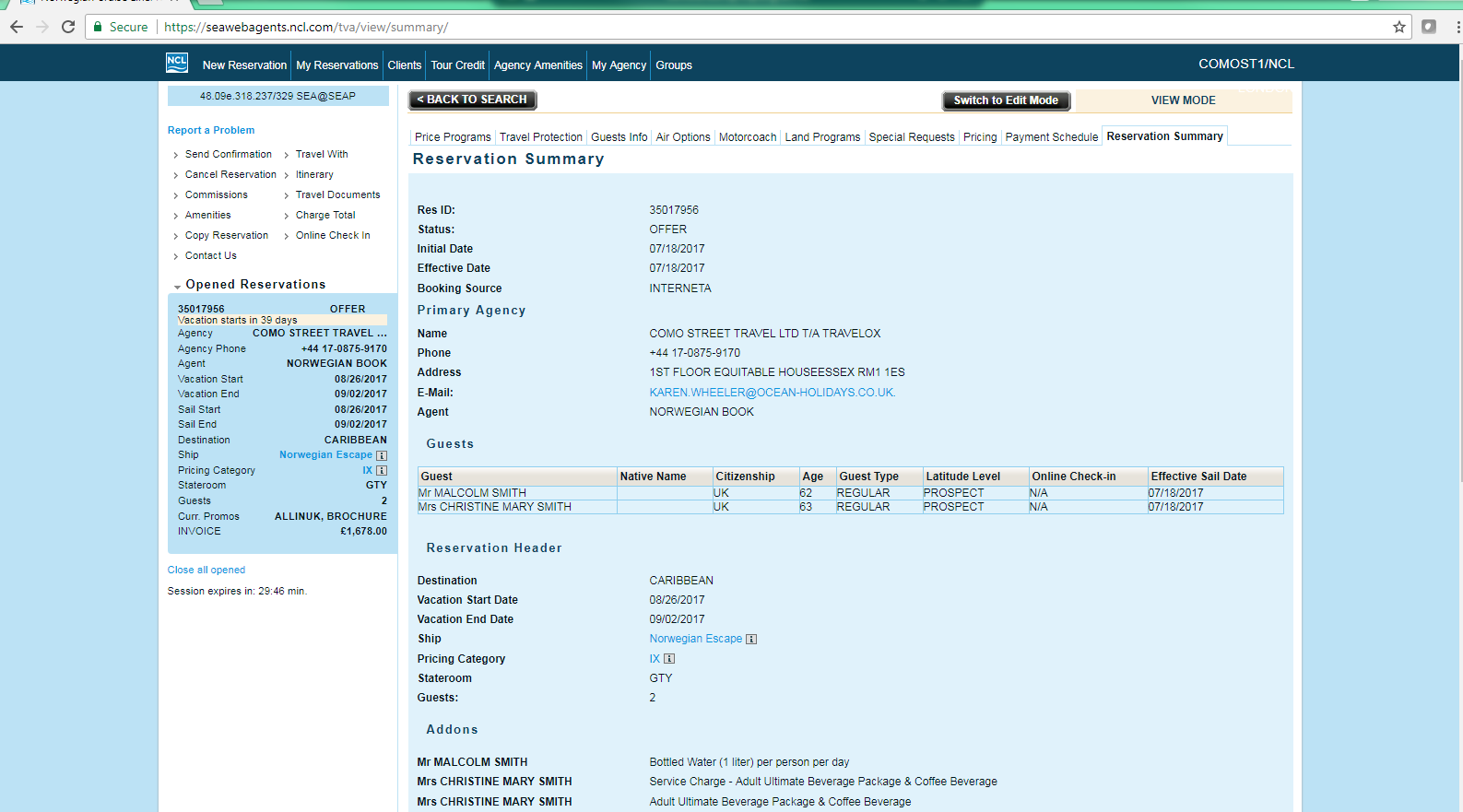Switch to the Guests Info tab
This screenshot has height=812, width=1463.
(x=619, y=137)
